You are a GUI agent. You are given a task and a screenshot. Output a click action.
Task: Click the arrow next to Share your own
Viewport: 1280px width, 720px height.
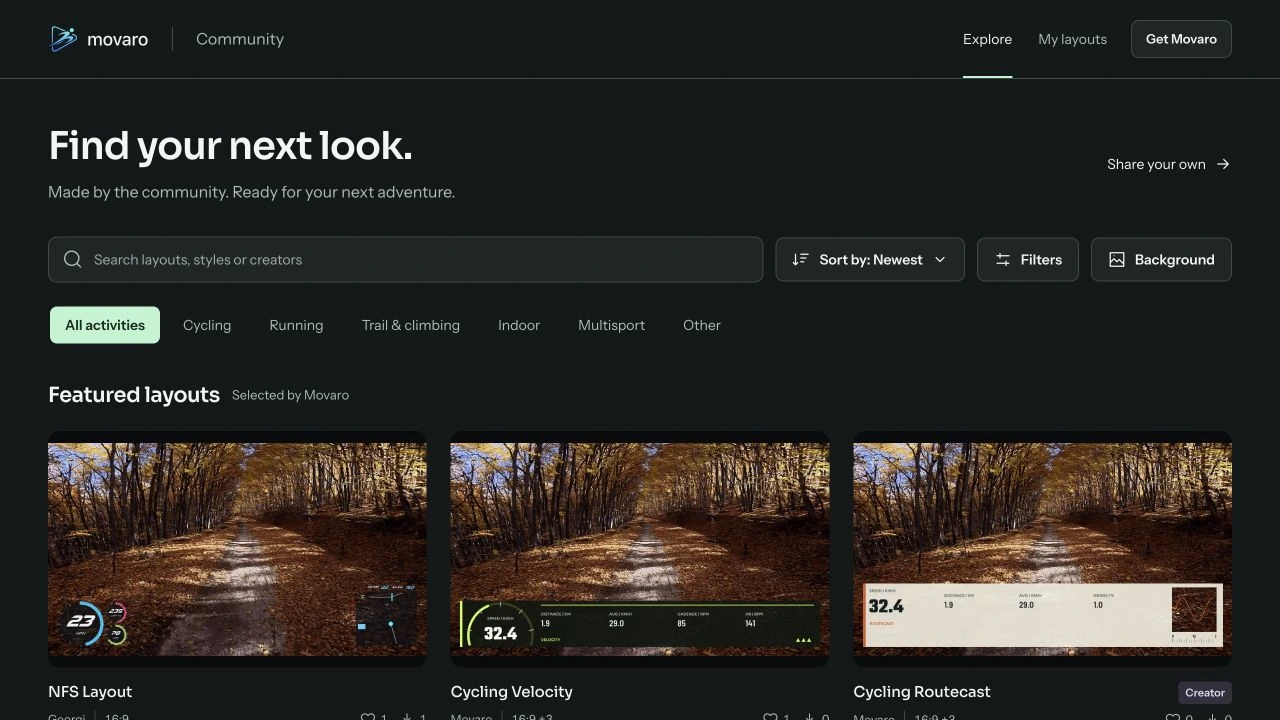(1223, 164)
